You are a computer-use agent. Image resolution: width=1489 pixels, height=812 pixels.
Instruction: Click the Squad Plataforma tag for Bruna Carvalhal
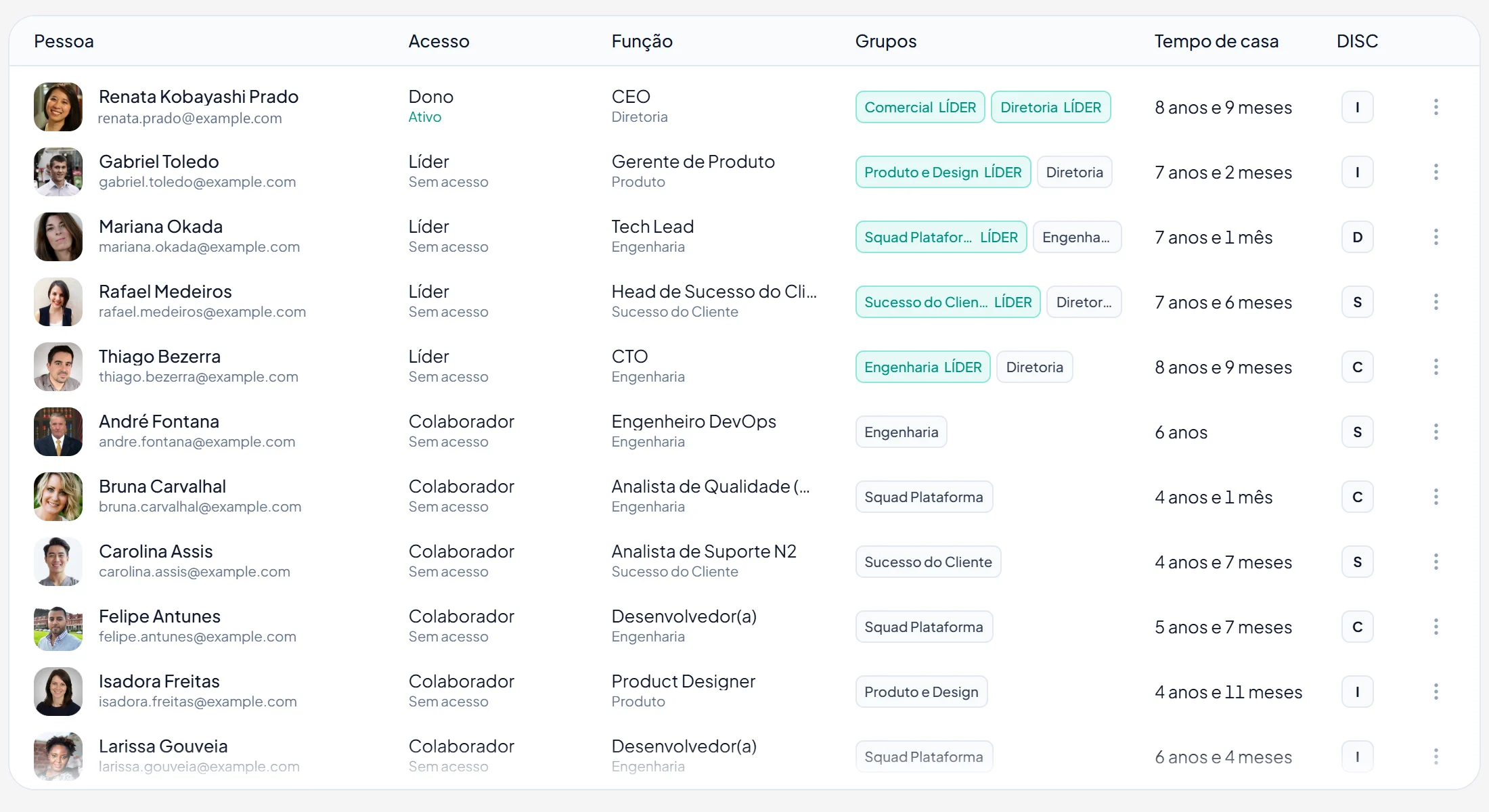tap(924, 497)
